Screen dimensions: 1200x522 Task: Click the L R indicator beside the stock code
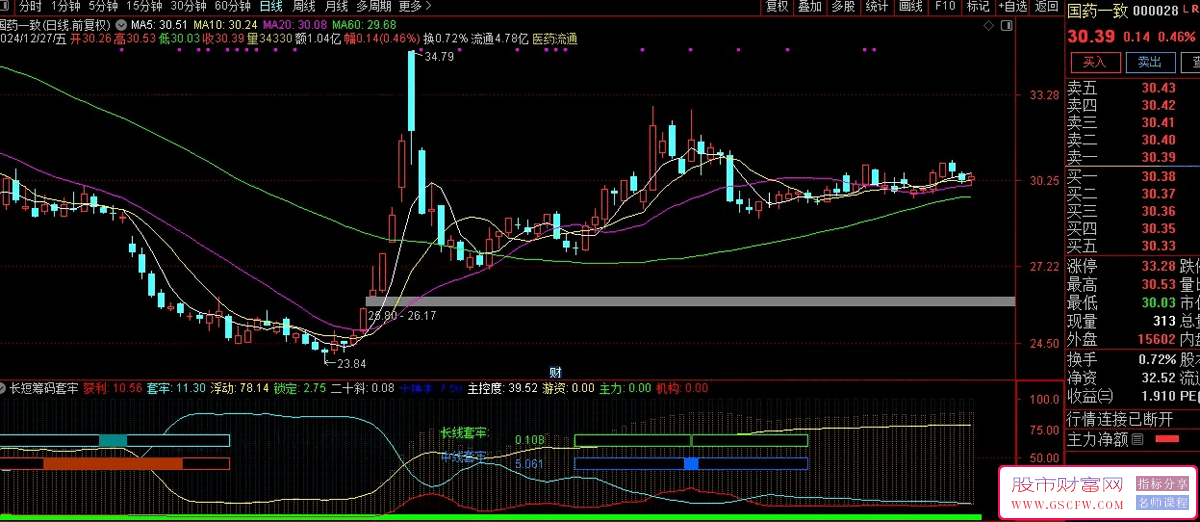(1191, 9)
